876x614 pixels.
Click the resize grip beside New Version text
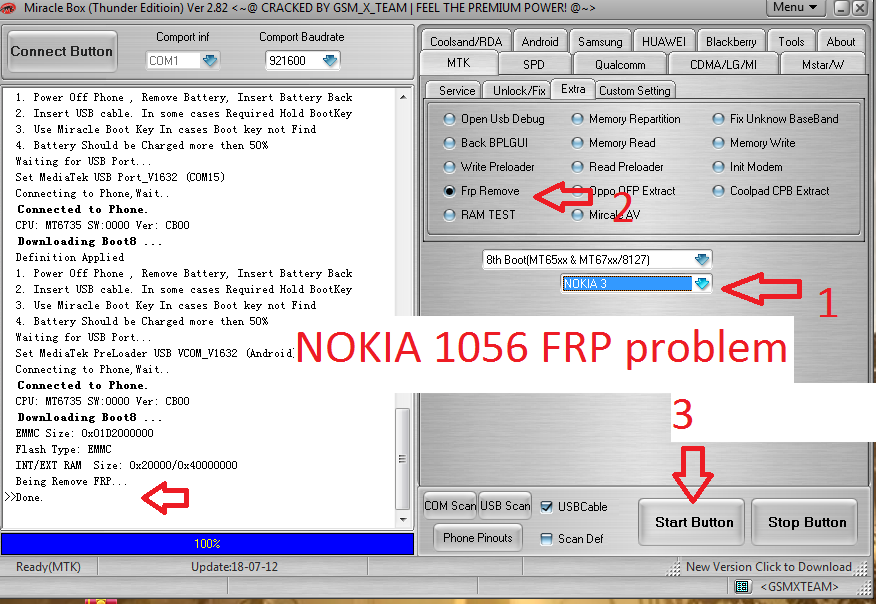674,568
